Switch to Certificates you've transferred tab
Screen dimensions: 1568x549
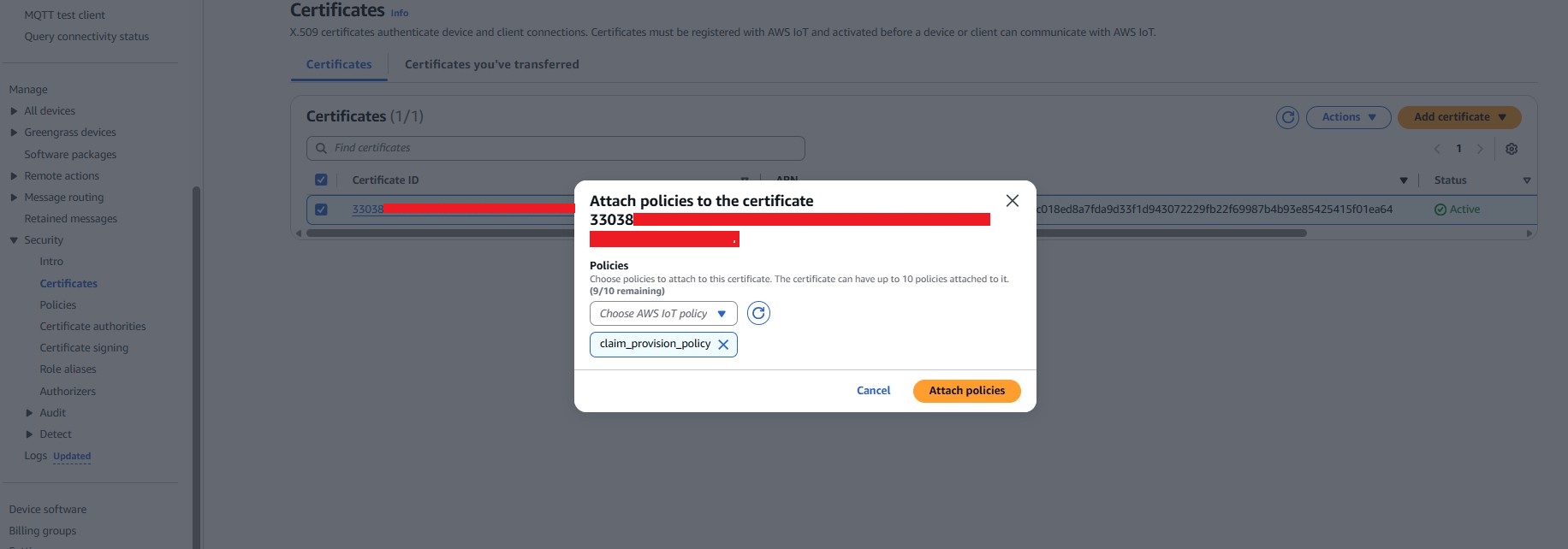click(491, 64)
